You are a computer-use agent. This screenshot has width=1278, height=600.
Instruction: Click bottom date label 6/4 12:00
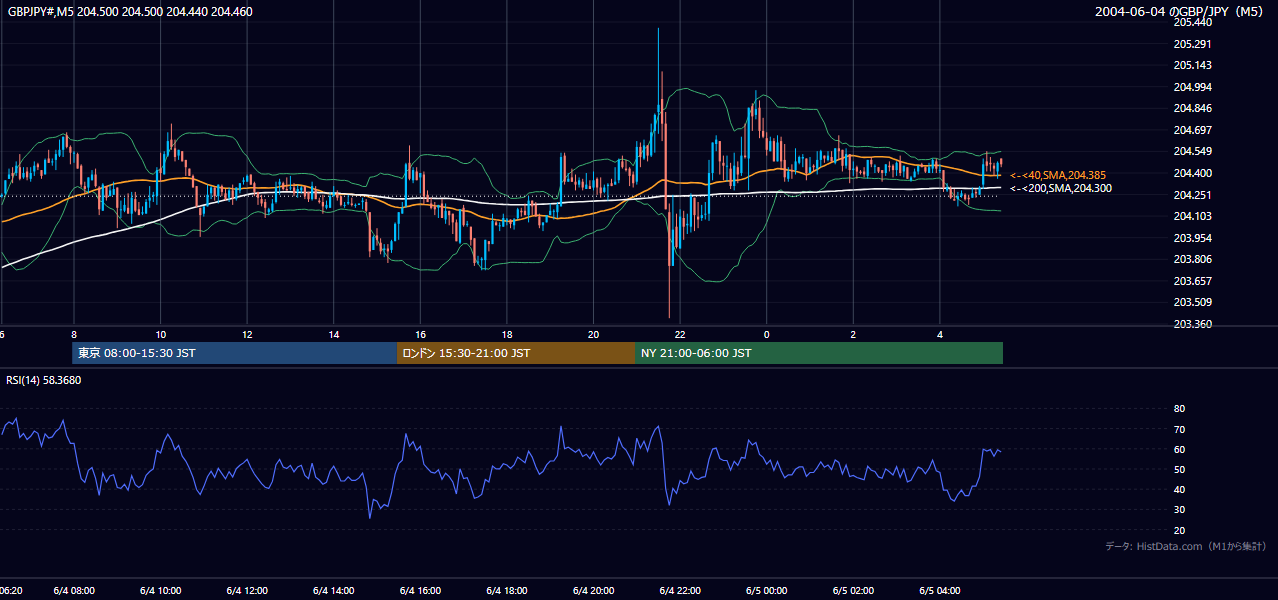click(x=247, y=591)
